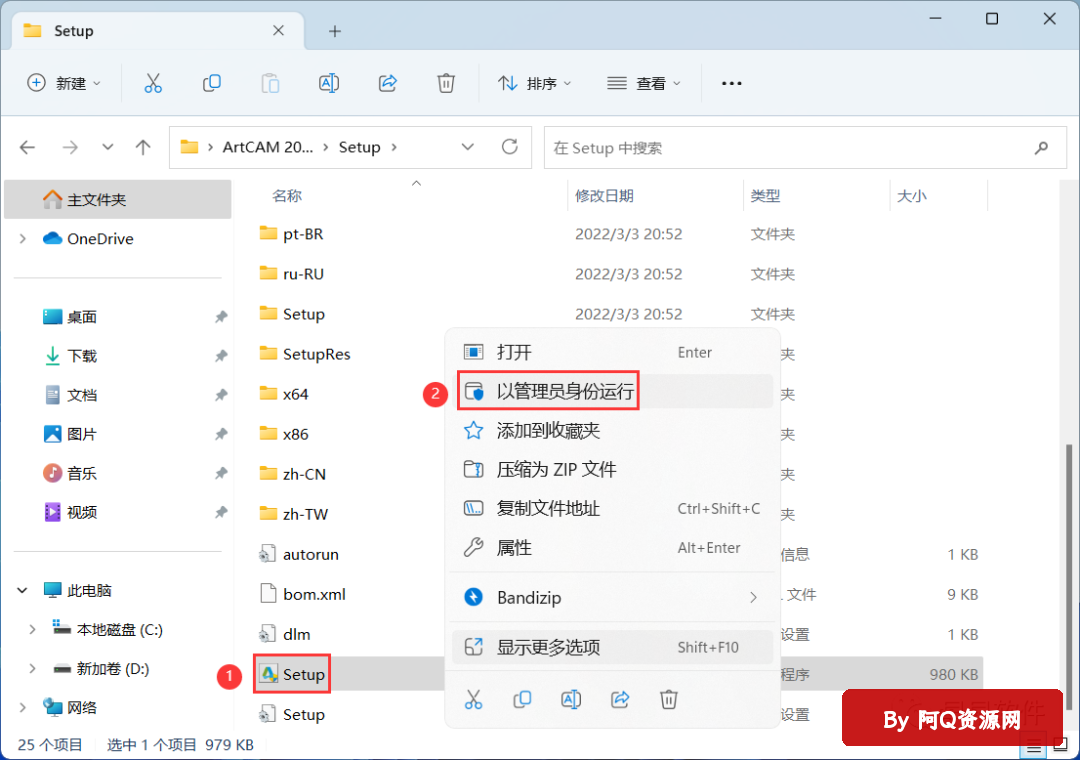Open the 新建 dropdown menu
The height and width of the screenshot is (760, 1080).
click(x=63, y=83)
